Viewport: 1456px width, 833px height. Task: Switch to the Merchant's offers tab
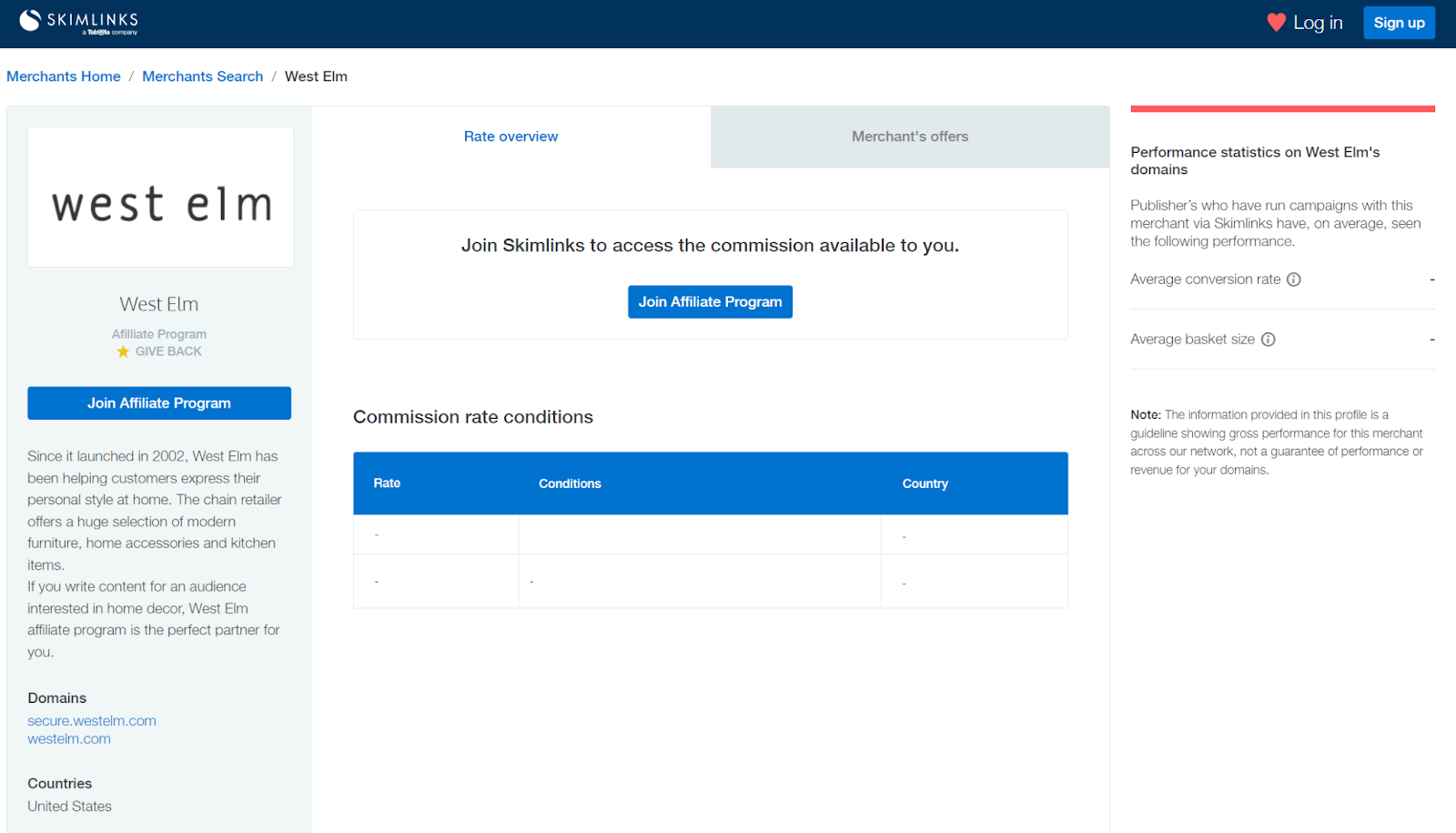(x=910, y=137)
